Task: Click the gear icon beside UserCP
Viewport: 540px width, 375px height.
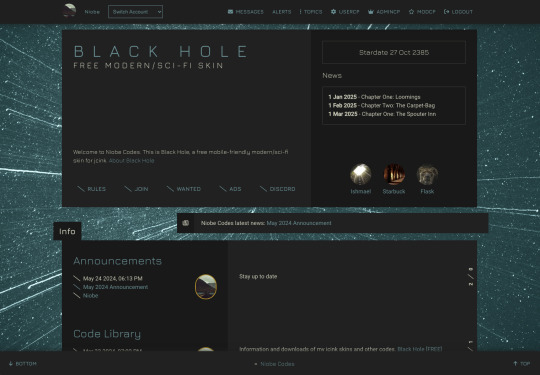Action: click(333, 12)
